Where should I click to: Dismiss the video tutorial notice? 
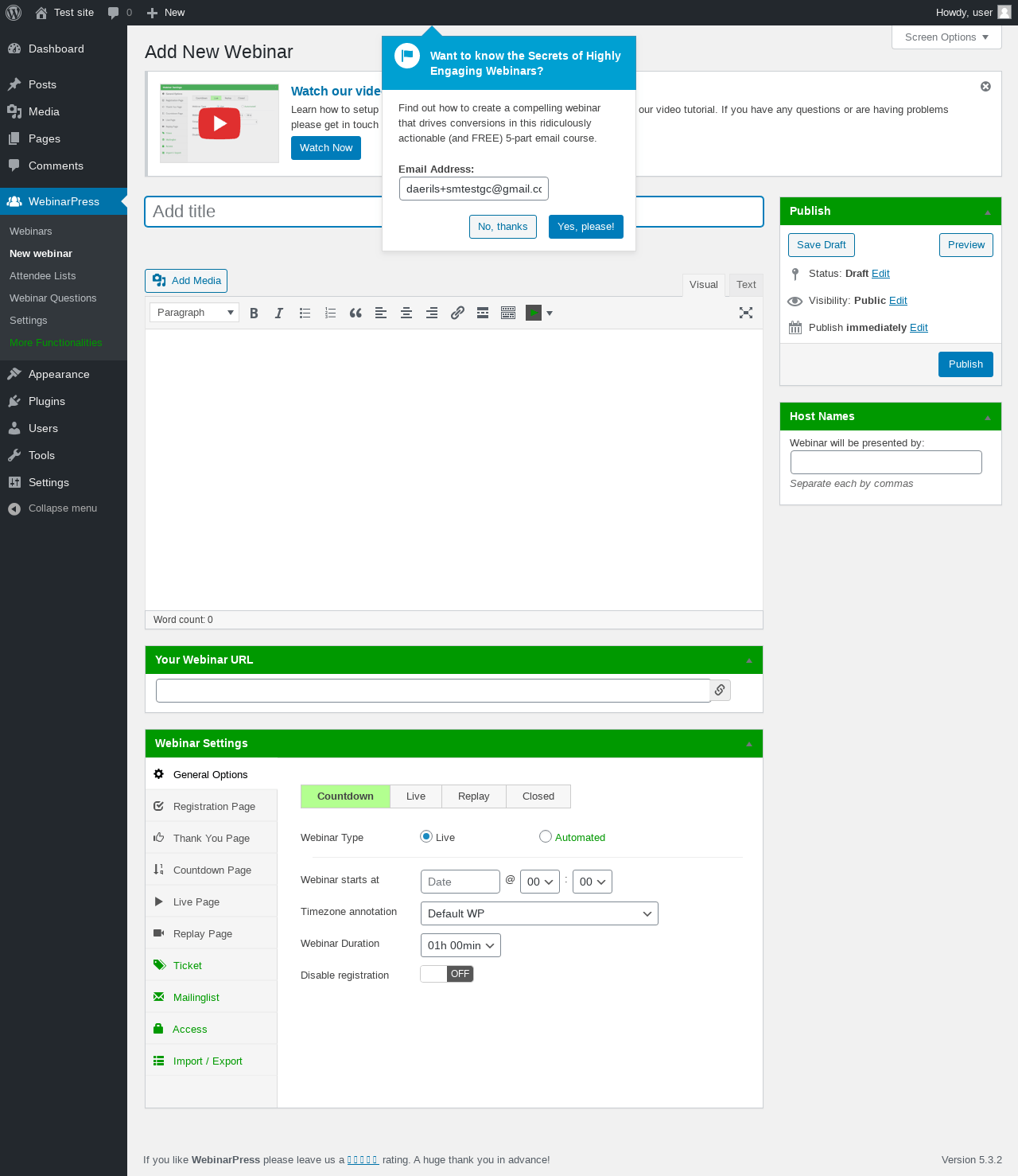(x=985, y=87)
